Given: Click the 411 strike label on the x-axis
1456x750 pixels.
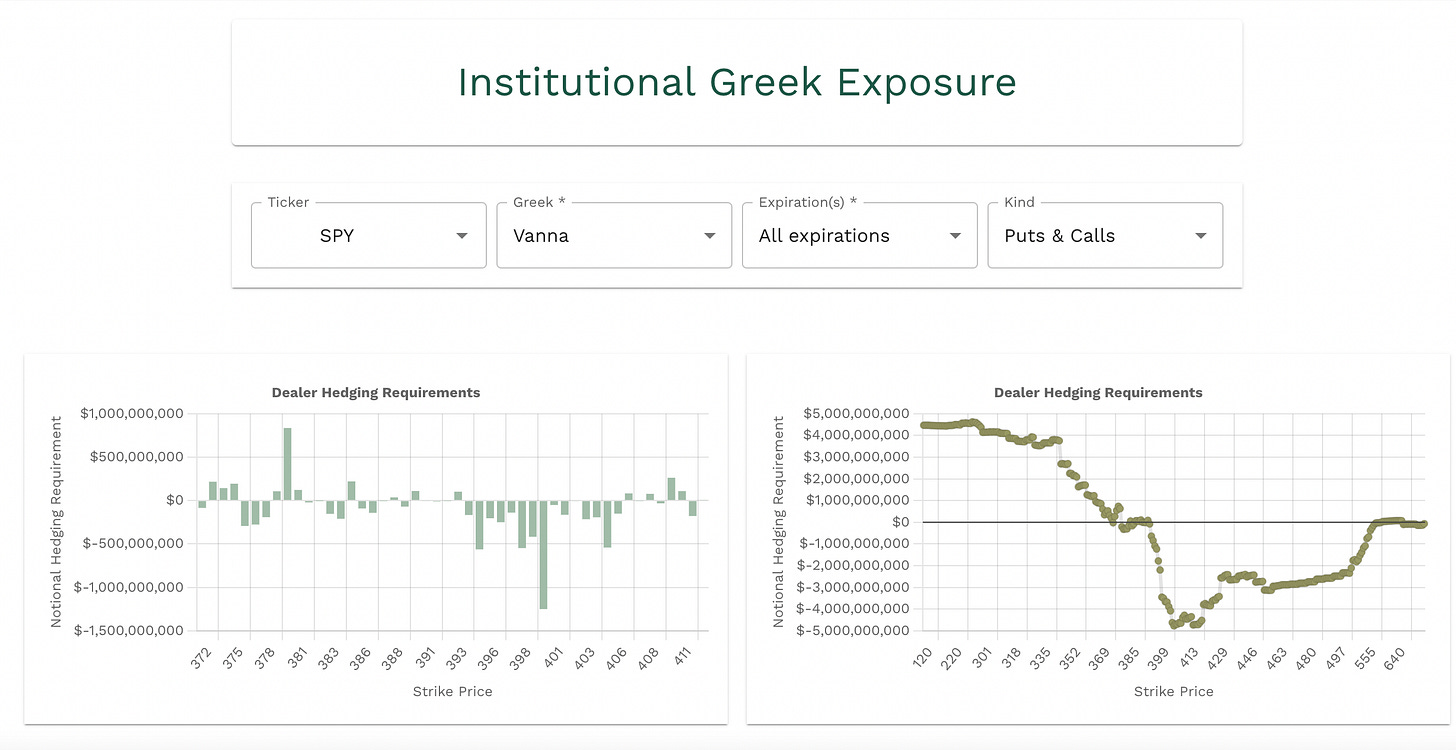Looking at the screenshot, I should (681, 657).
